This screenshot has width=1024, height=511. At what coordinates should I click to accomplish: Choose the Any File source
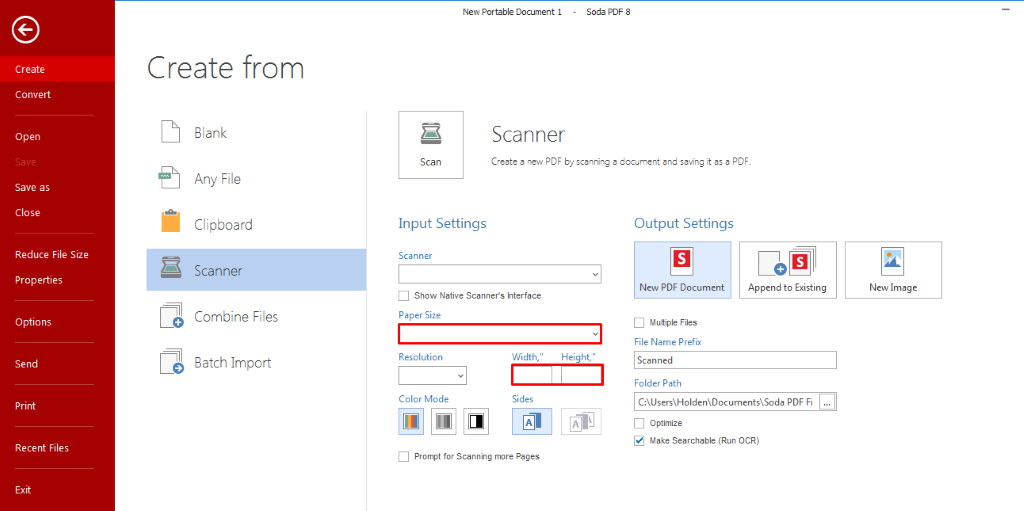(256, 178)
